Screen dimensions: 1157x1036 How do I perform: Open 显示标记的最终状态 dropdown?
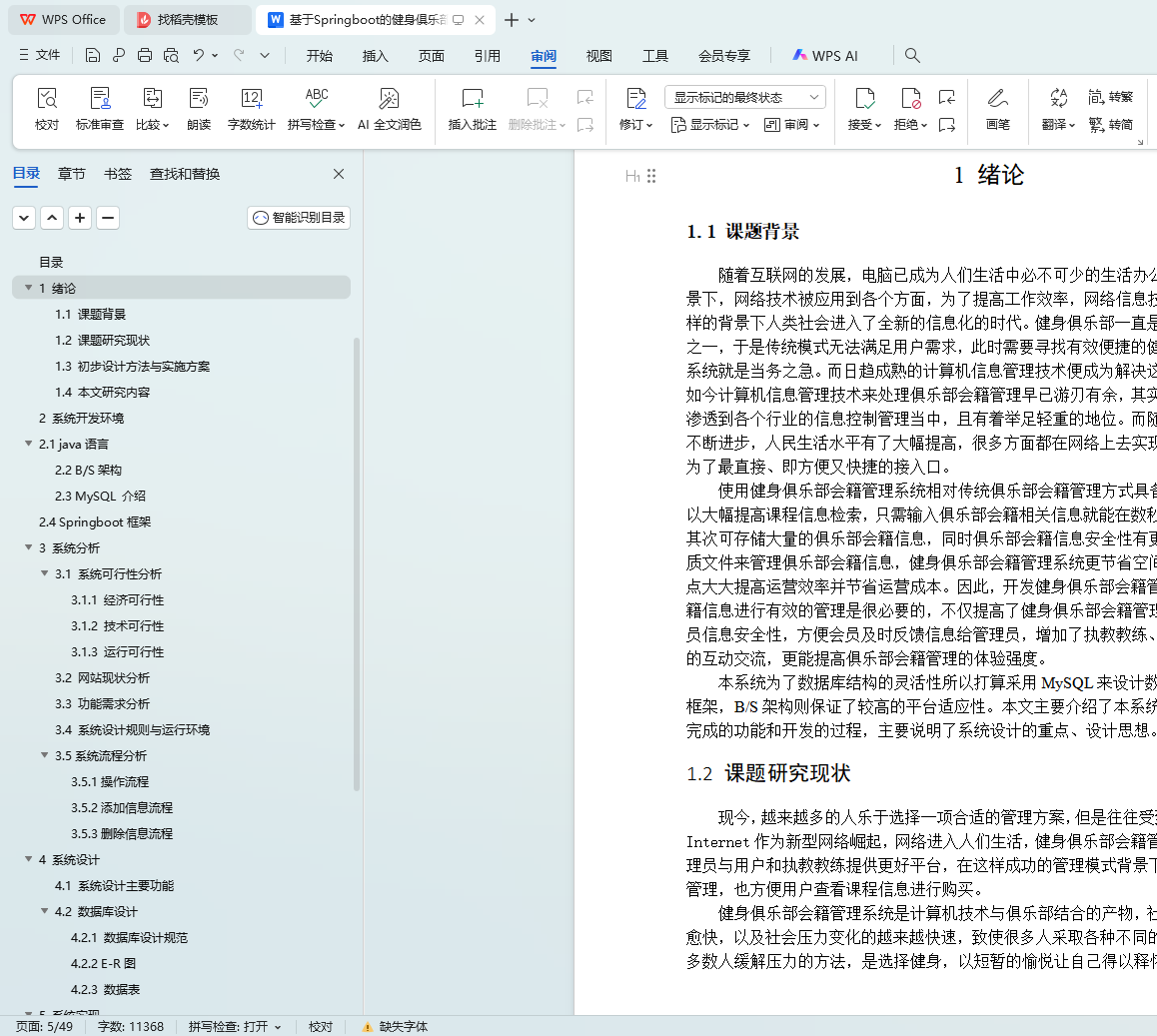pyautogui.click(x=745, y=97)
